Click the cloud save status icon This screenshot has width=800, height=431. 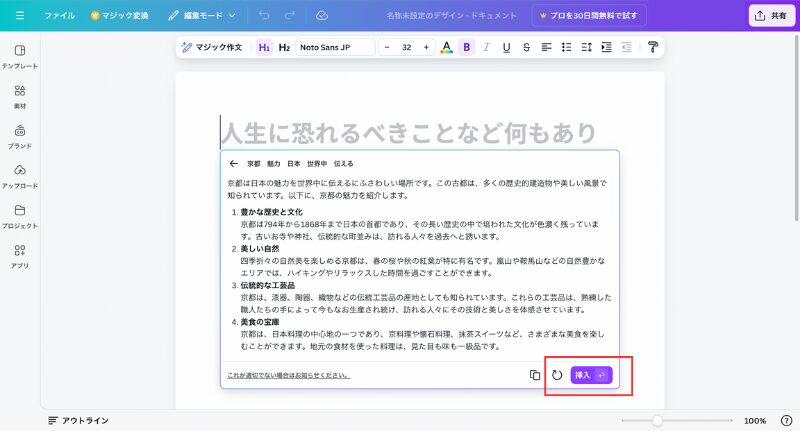coord(321,15)
